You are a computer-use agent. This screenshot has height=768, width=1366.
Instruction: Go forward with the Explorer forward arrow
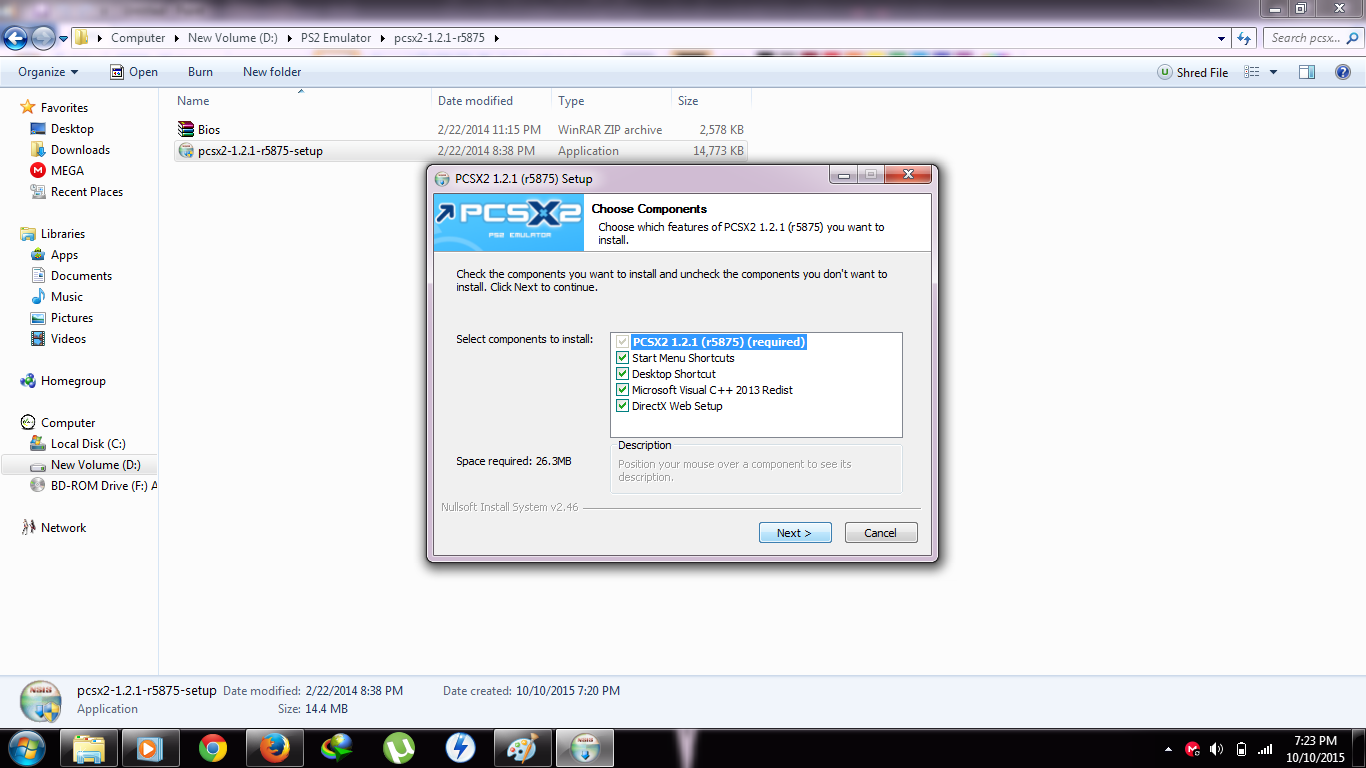click(43, 38)
